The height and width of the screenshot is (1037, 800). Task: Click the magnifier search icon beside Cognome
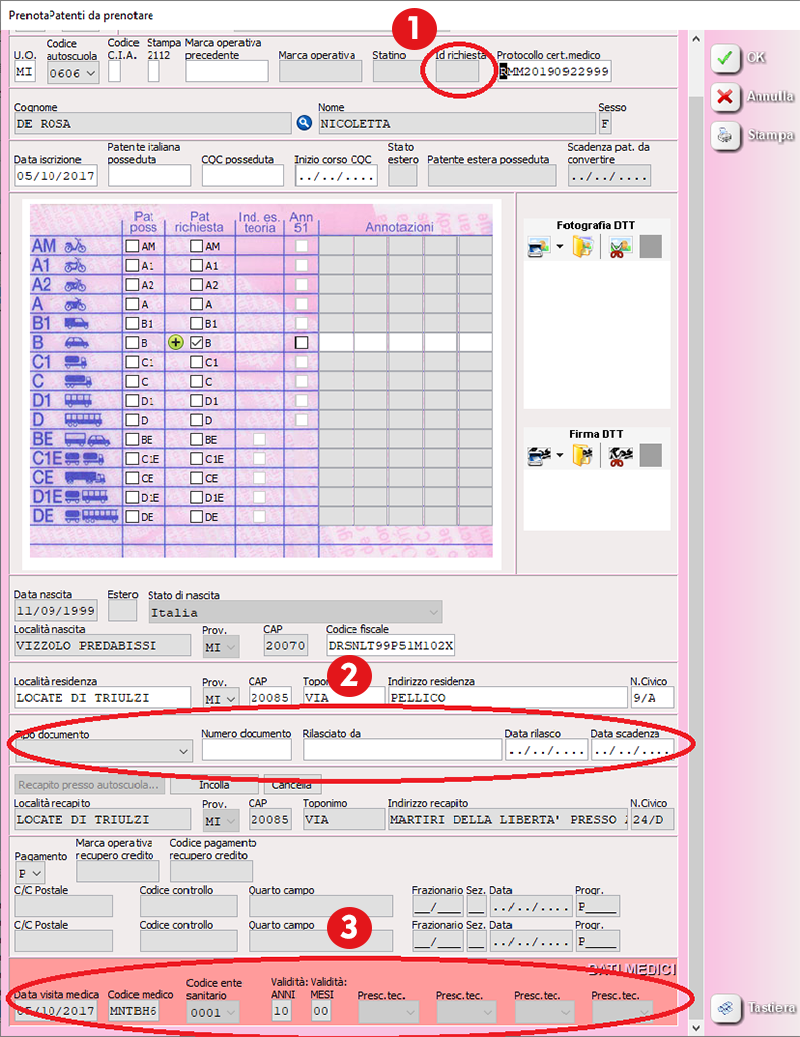305,123
